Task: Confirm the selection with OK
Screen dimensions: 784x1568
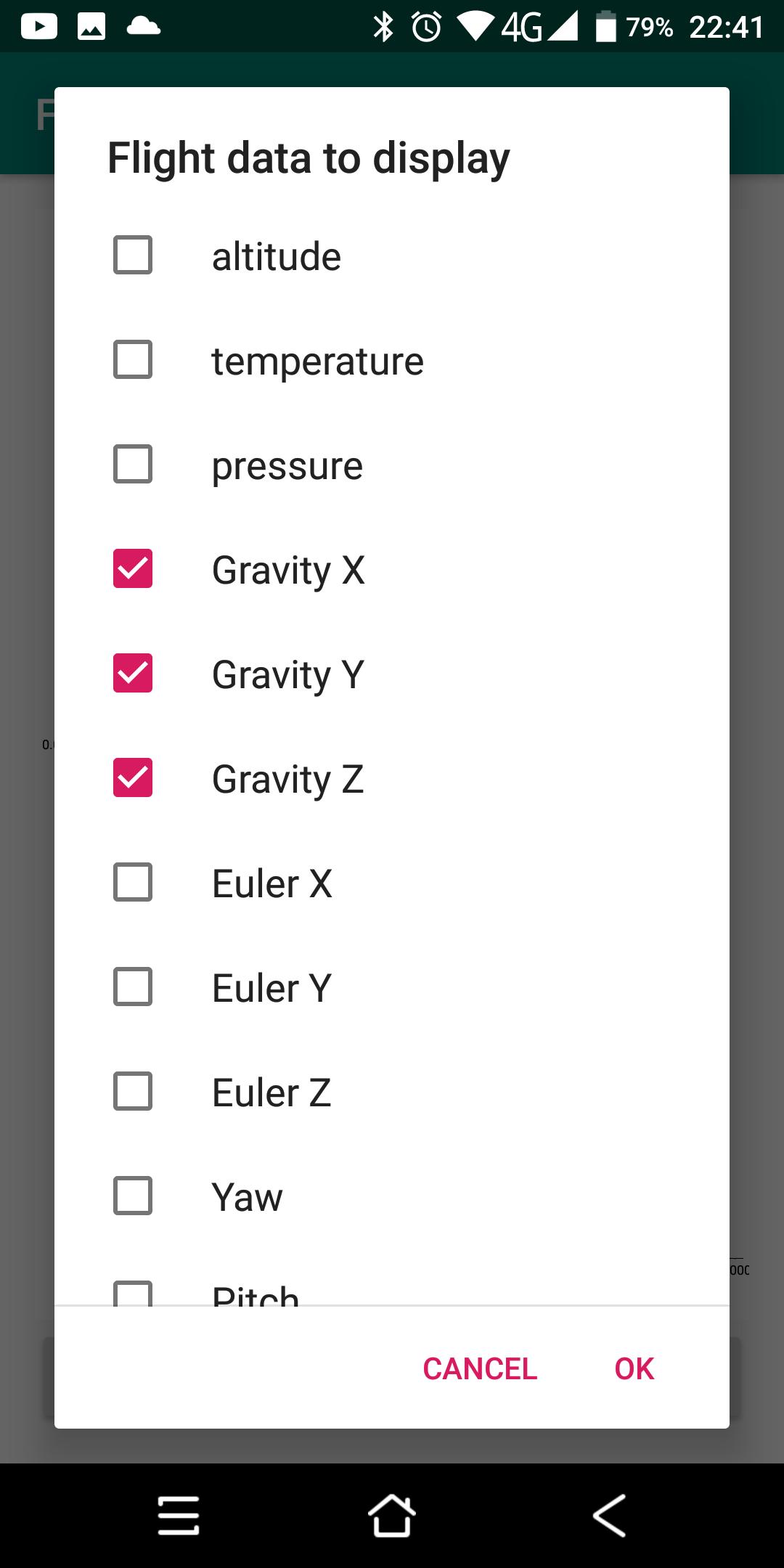Action: (634, 1369)
